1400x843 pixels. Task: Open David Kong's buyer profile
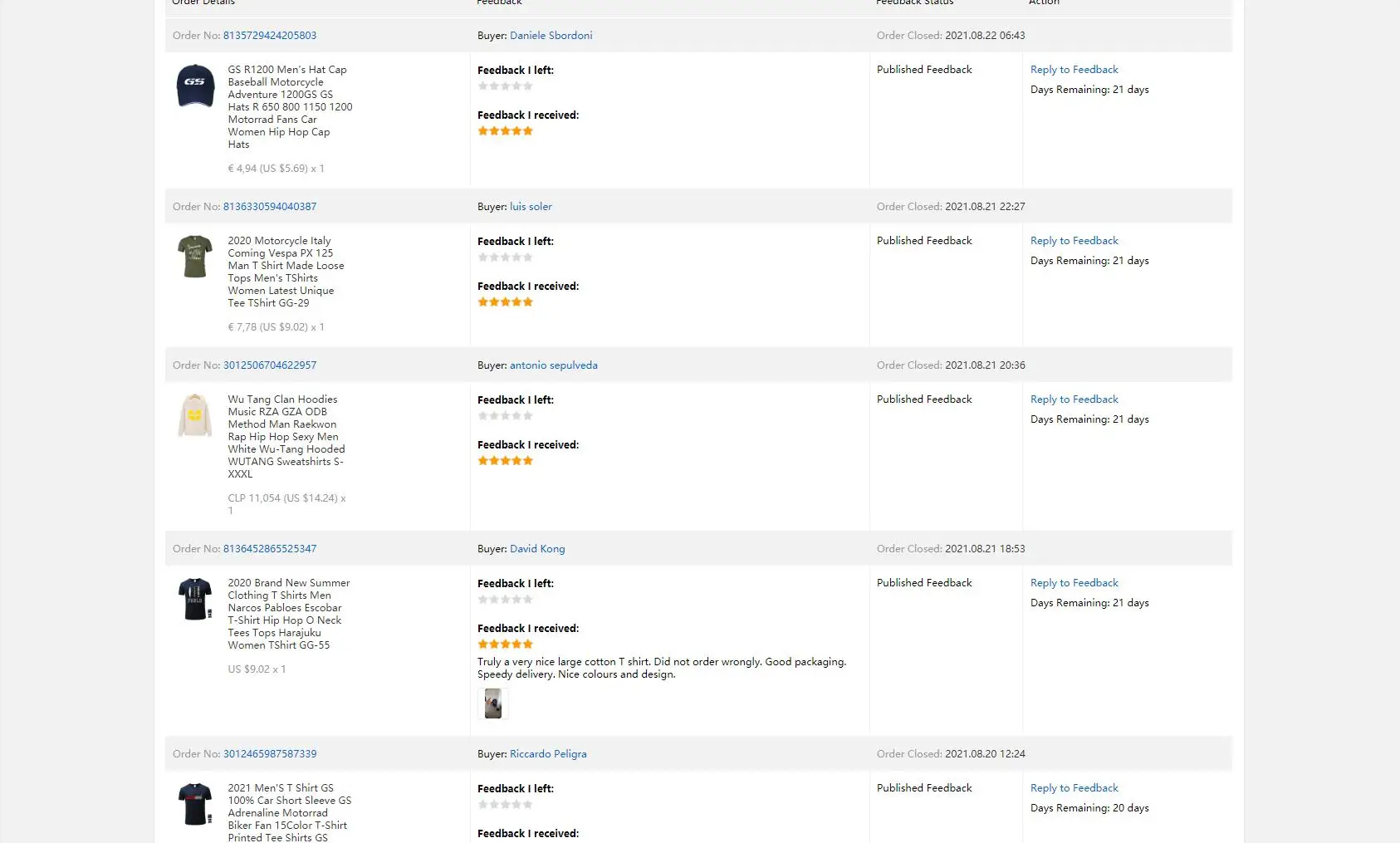(537, 549)
